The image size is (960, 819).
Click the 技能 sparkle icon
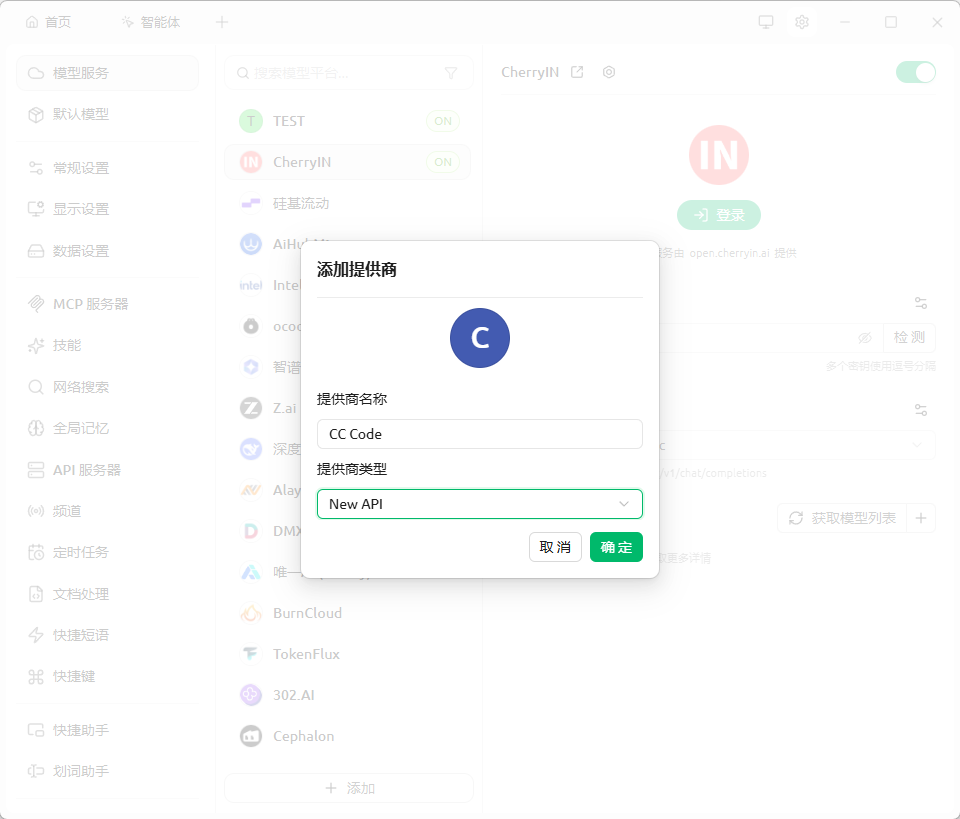(36, 345)
